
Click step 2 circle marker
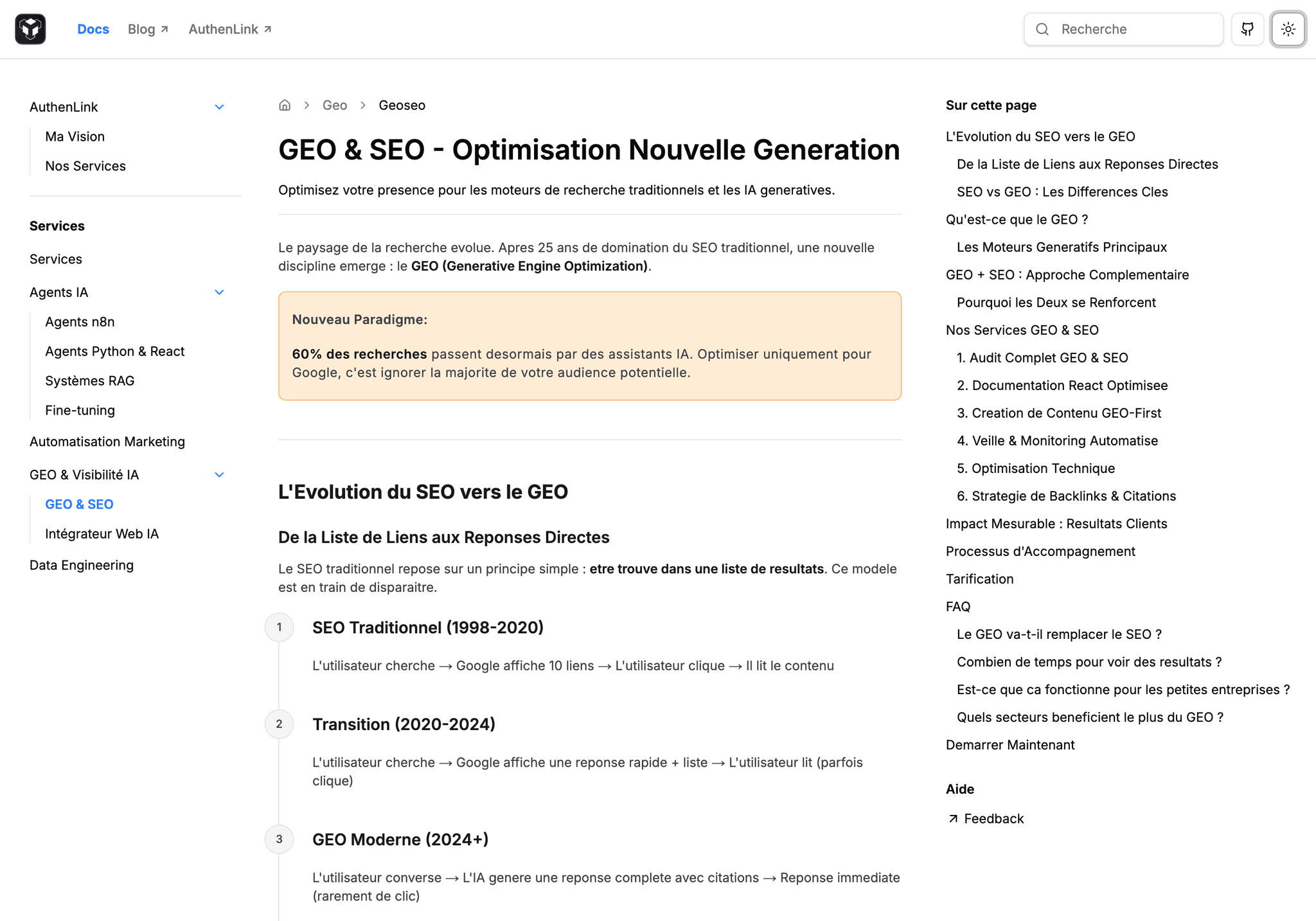tap(279, 724)
